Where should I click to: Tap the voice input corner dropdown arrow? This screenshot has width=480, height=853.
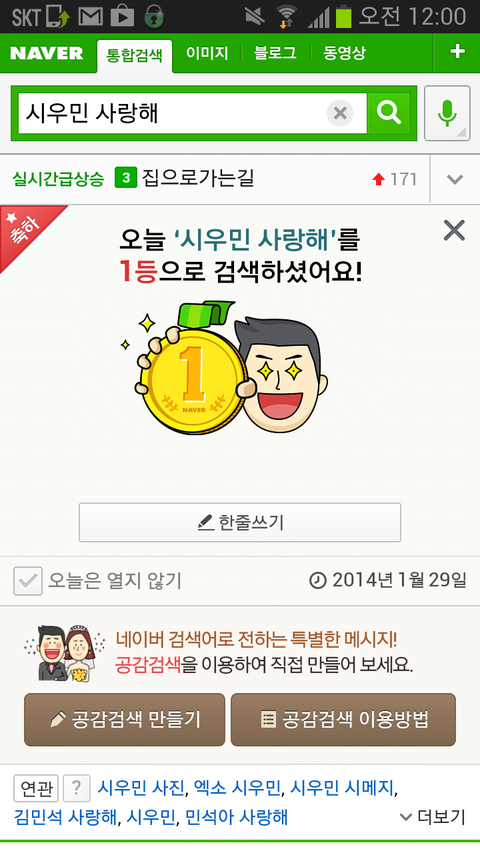click(461, 132)
